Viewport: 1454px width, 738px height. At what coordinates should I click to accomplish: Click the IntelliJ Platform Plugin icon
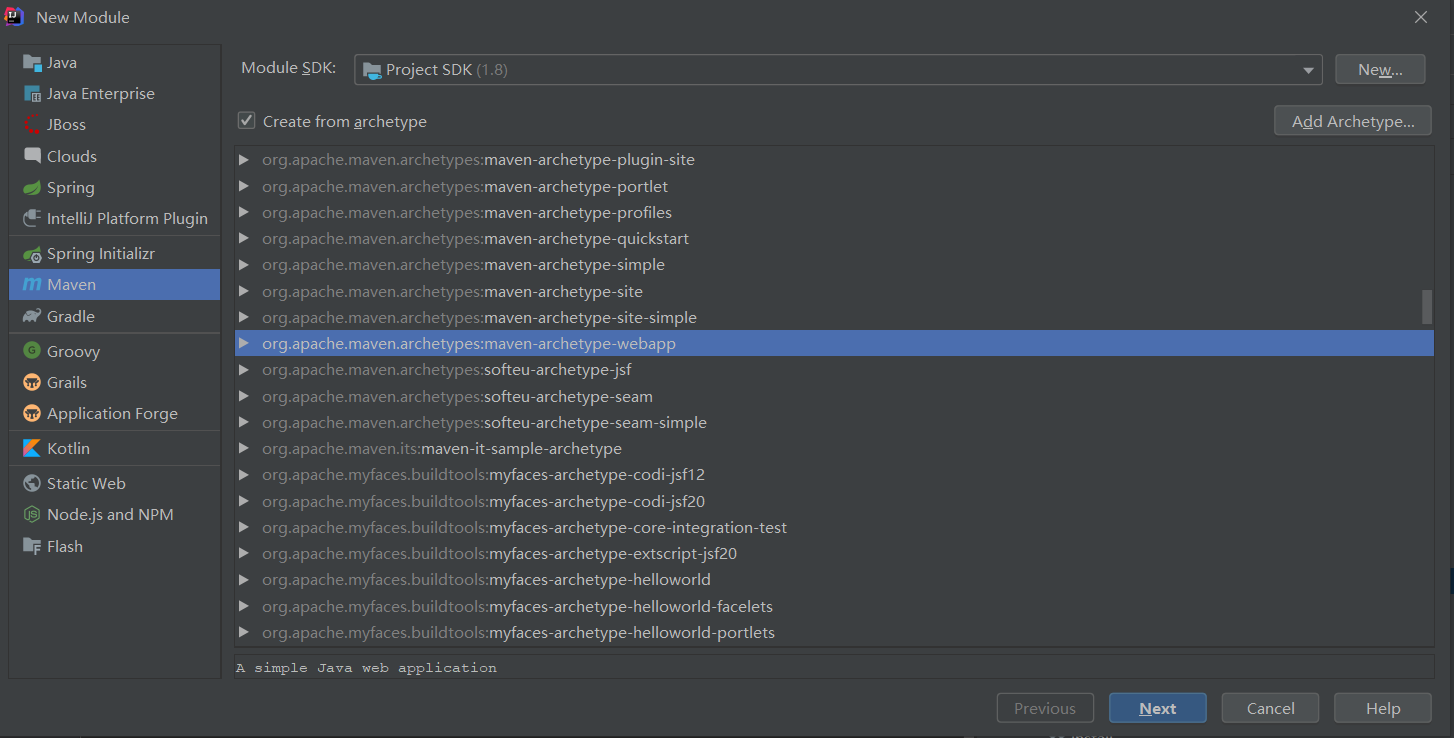32,218
